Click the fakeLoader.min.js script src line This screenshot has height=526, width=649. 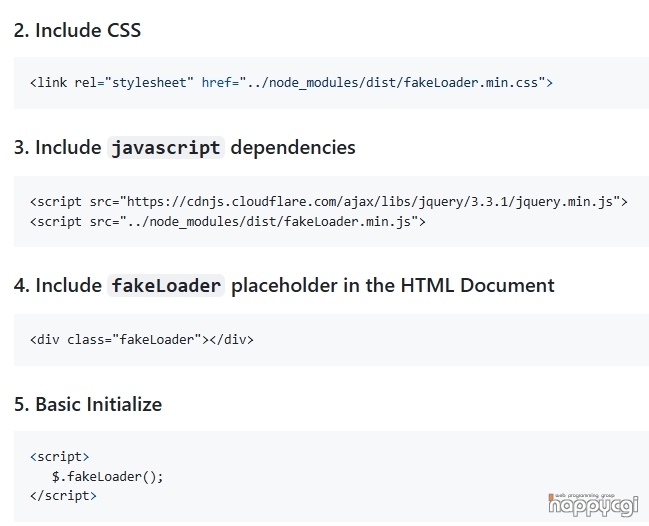[x=228, y=222]
